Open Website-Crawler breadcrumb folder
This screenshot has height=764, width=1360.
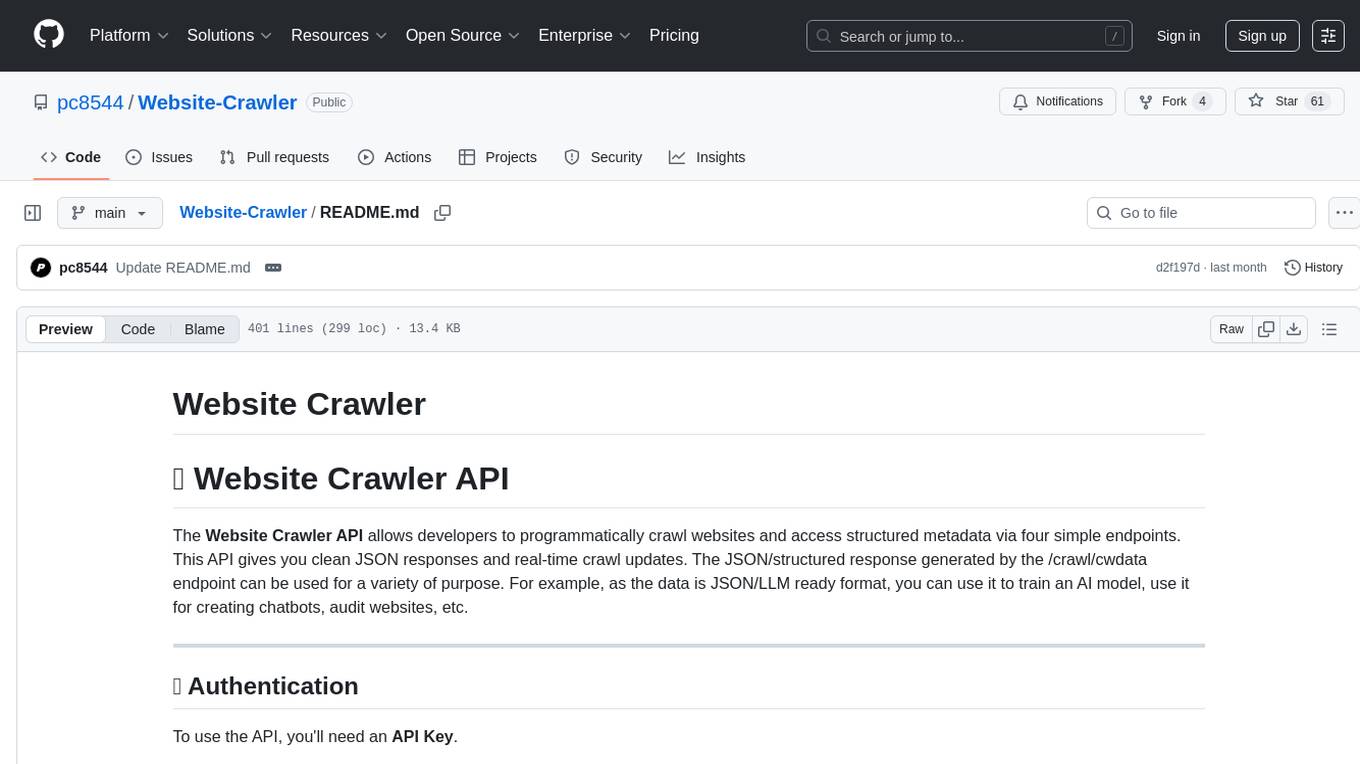coord(243,212)
